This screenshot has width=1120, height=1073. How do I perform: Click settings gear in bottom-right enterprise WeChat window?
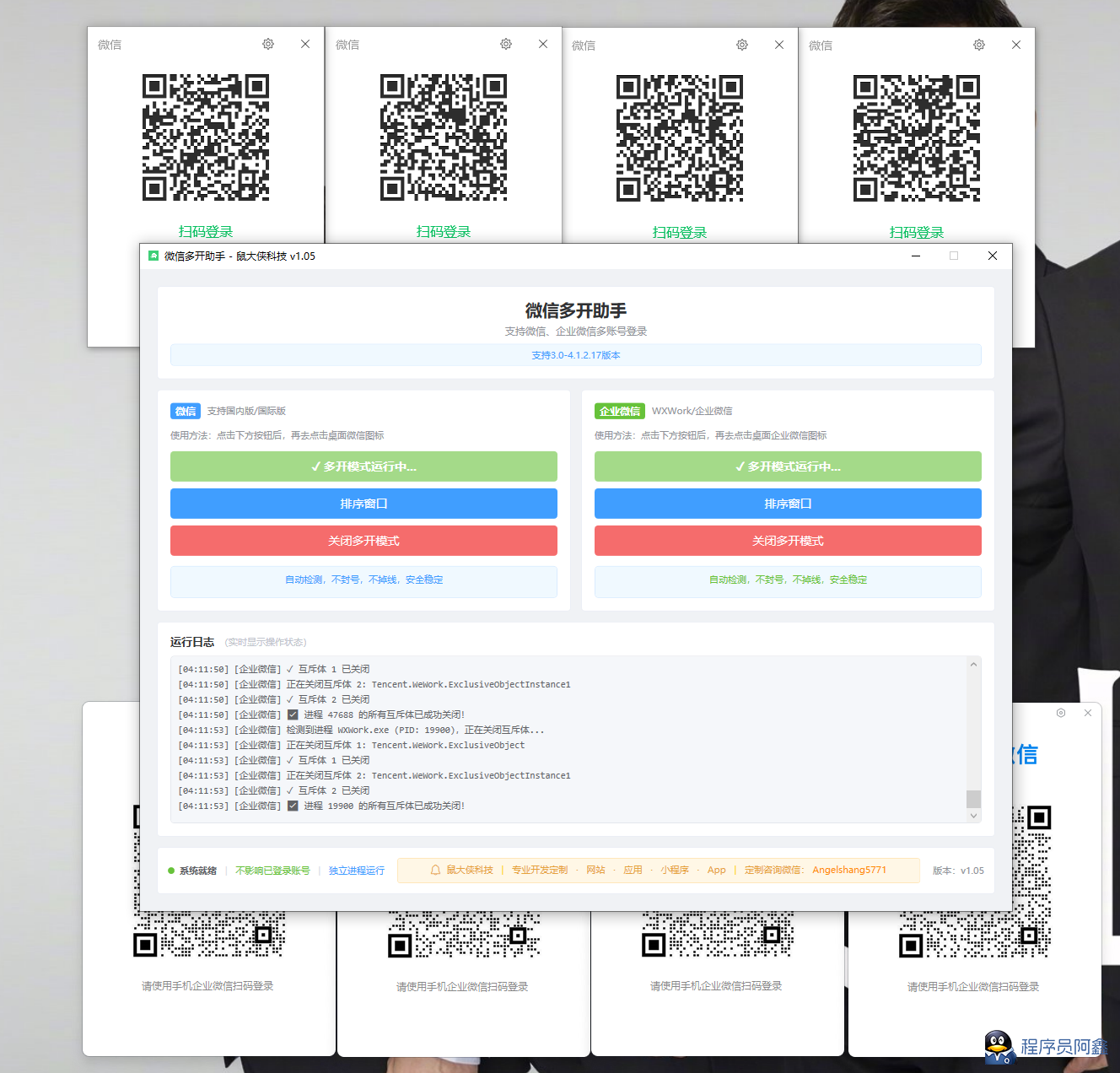tap(1061, 713)
